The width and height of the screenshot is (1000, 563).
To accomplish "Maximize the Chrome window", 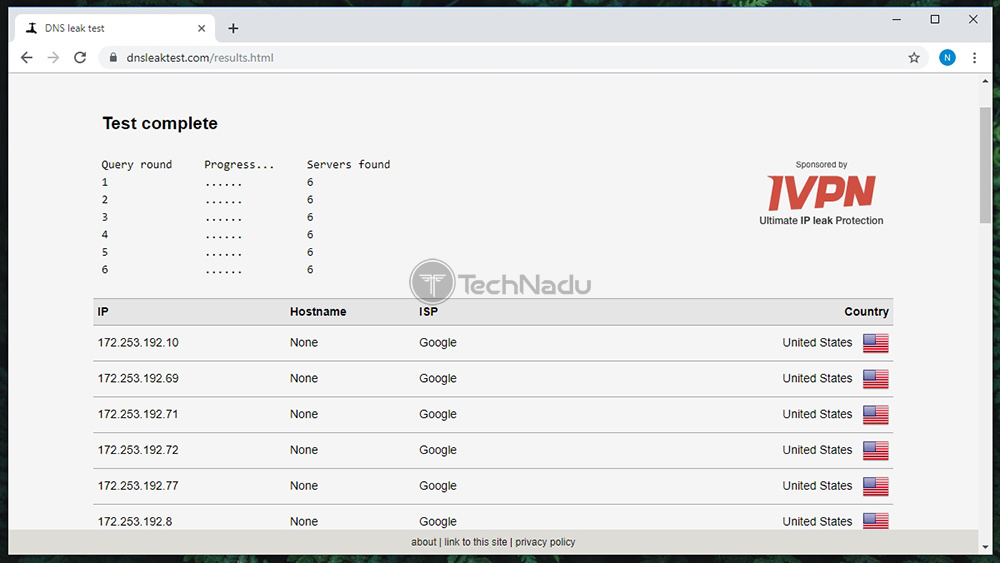I will 935,20.
